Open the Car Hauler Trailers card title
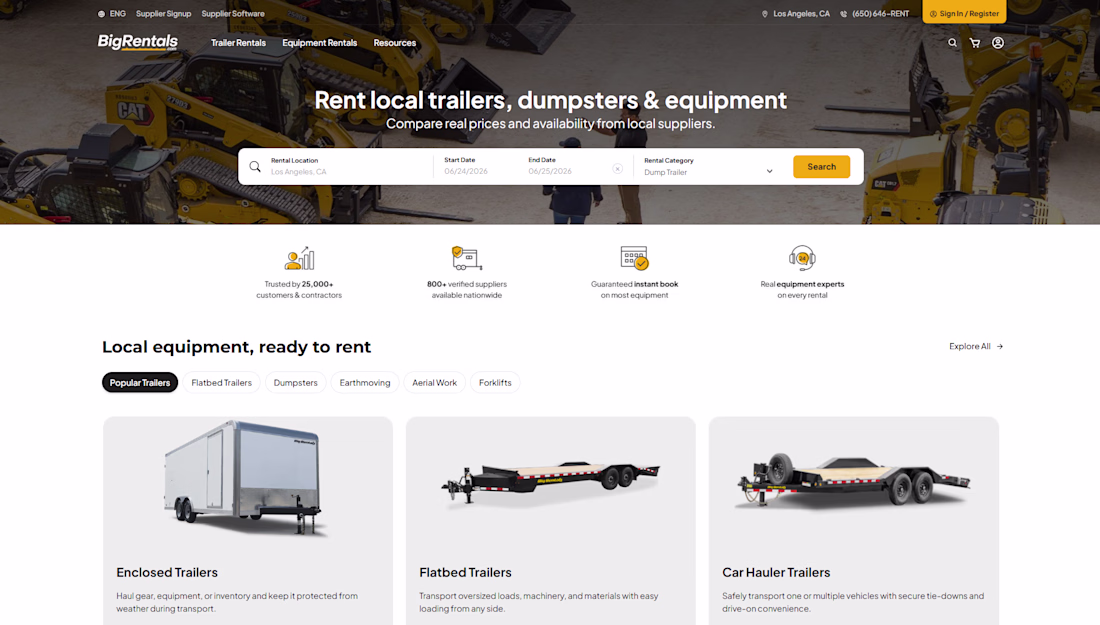Image resolution: width=1100 pixels, height=625 pixels. point(776,572)
